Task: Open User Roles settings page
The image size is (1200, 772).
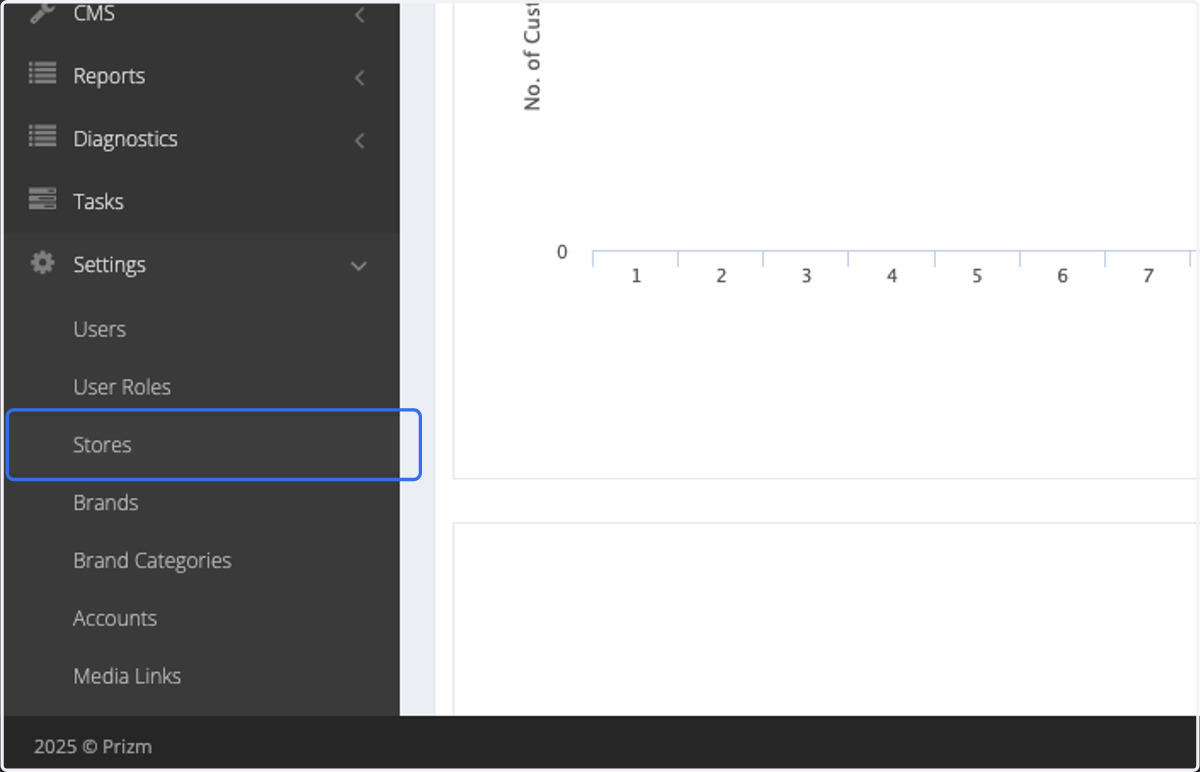Action: (x=122, y=387)
